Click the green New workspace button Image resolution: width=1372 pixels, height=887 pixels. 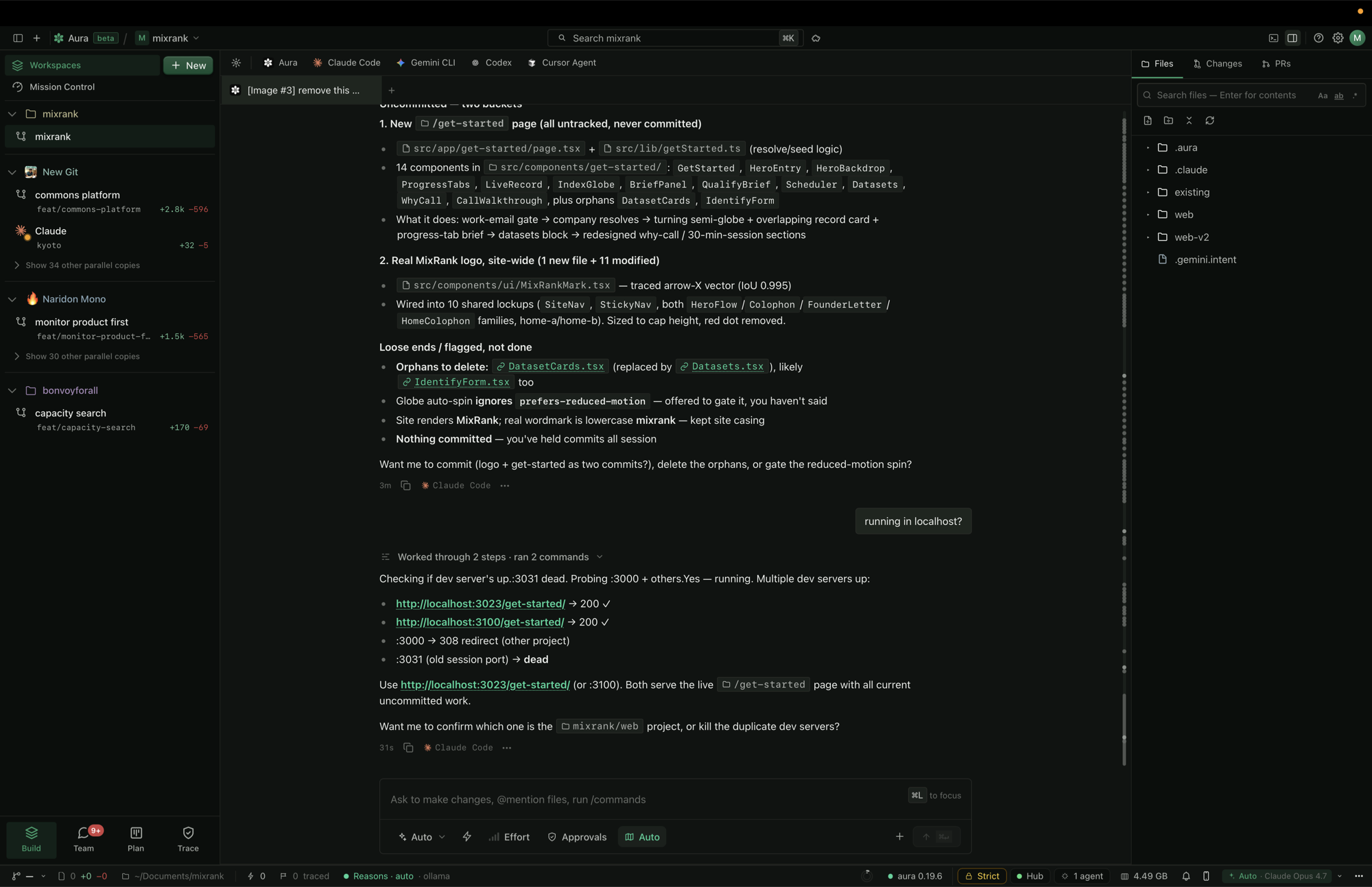188,65
